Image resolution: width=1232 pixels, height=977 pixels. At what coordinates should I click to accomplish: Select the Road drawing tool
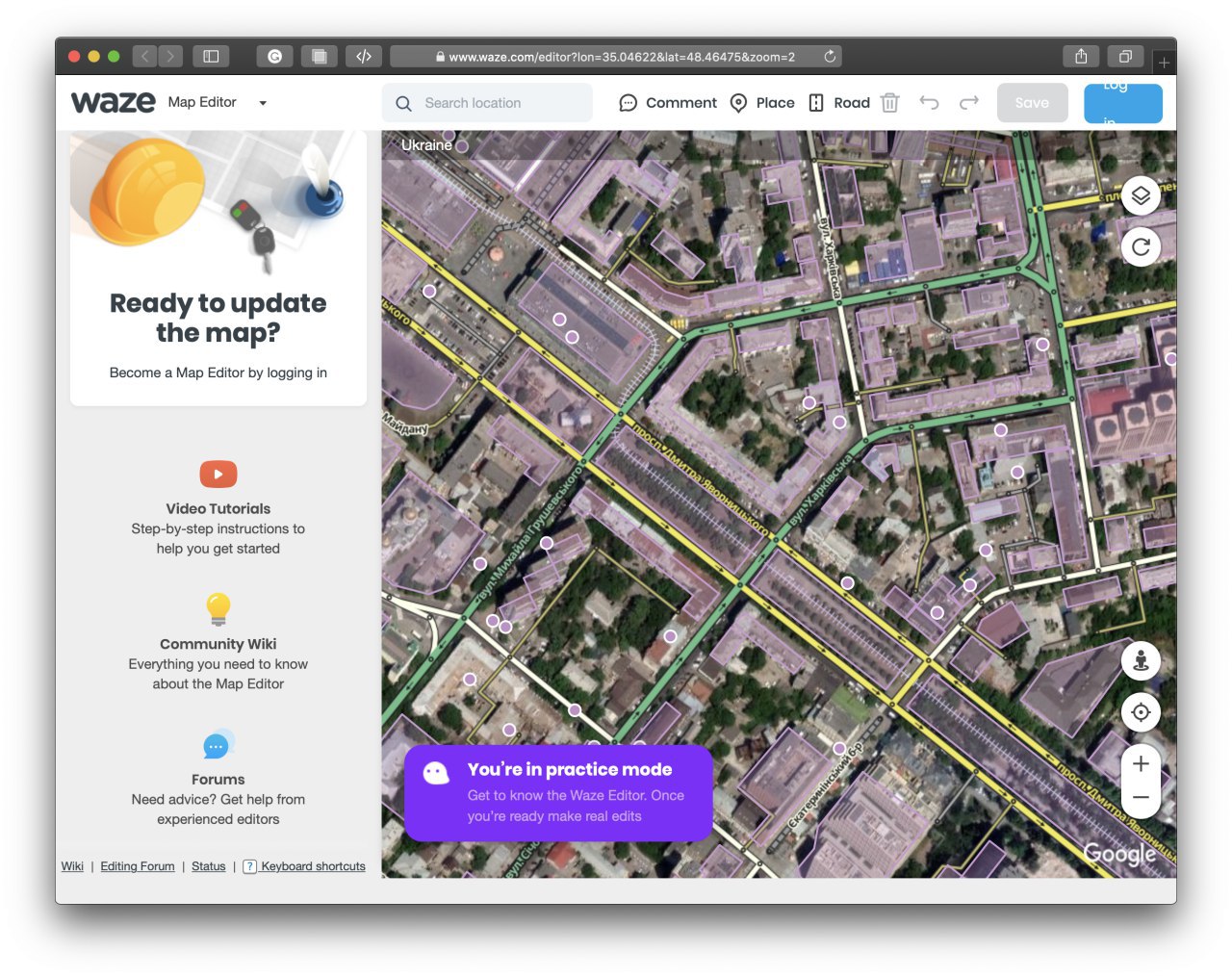(838, 103)
